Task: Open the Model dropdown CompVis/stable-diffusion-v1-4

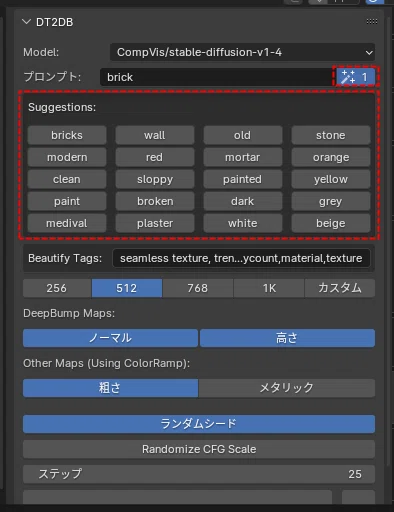Action: tap(242, 52)
